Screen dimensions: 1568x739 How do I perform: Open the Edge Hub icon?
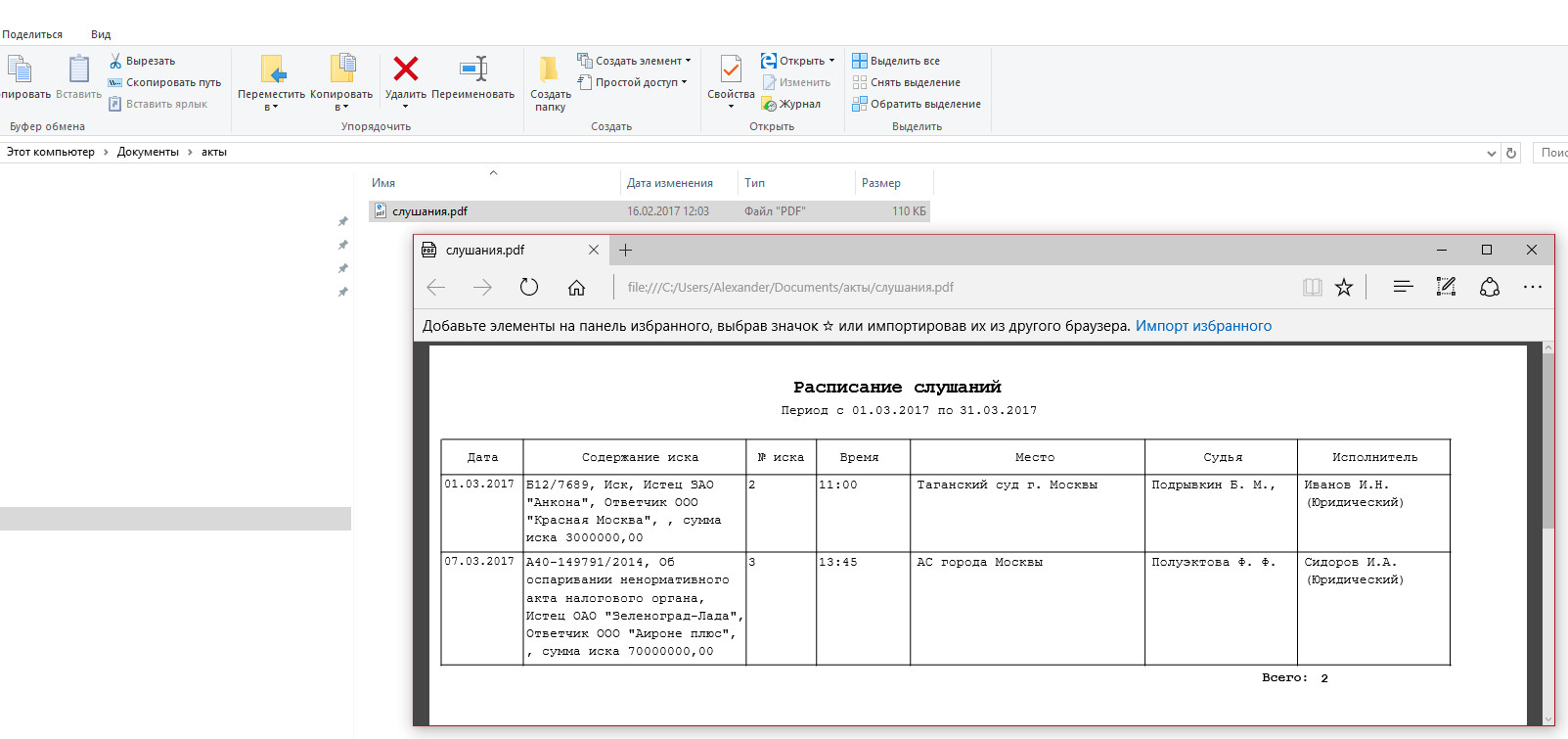click(1403, 287)
